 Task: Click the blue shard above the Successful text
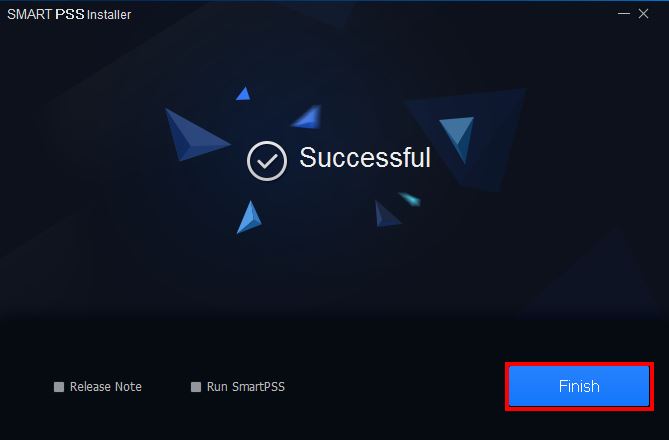pyautogui.click(x=307, y=117)
